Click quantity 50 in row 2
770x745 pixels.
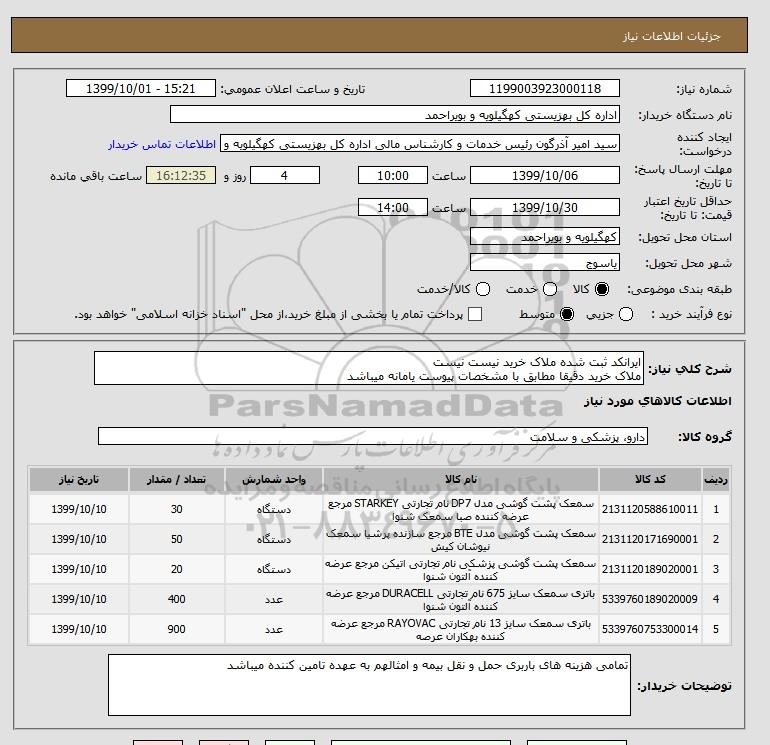click(x=177, y=539)
